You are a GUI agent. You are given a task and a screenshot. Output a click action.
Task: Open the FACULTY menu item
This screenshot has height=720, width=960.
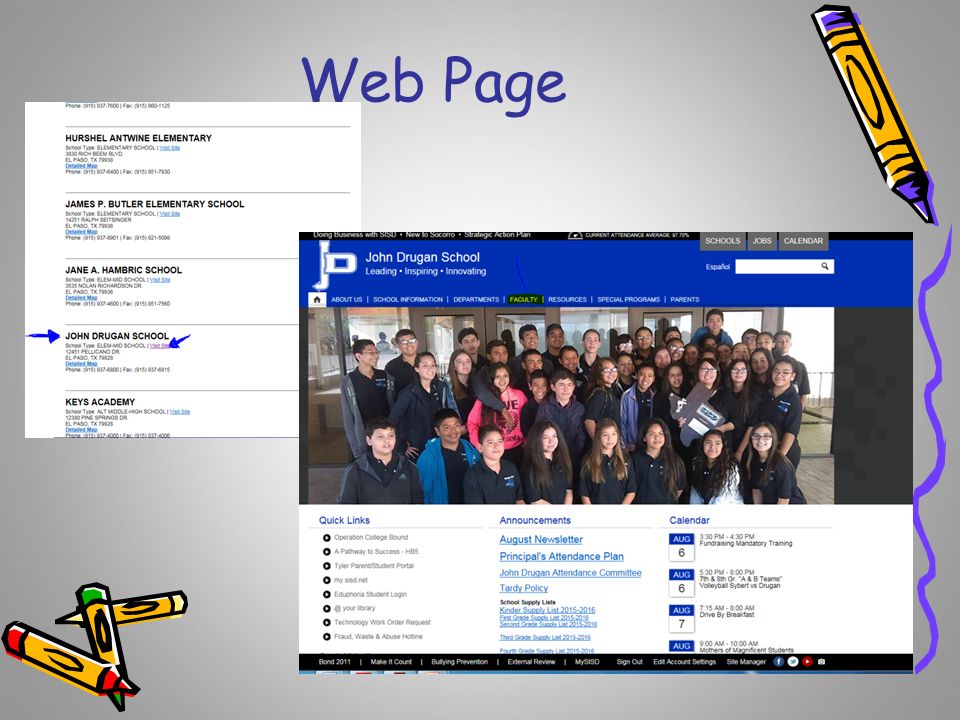(x=523, y=299)
